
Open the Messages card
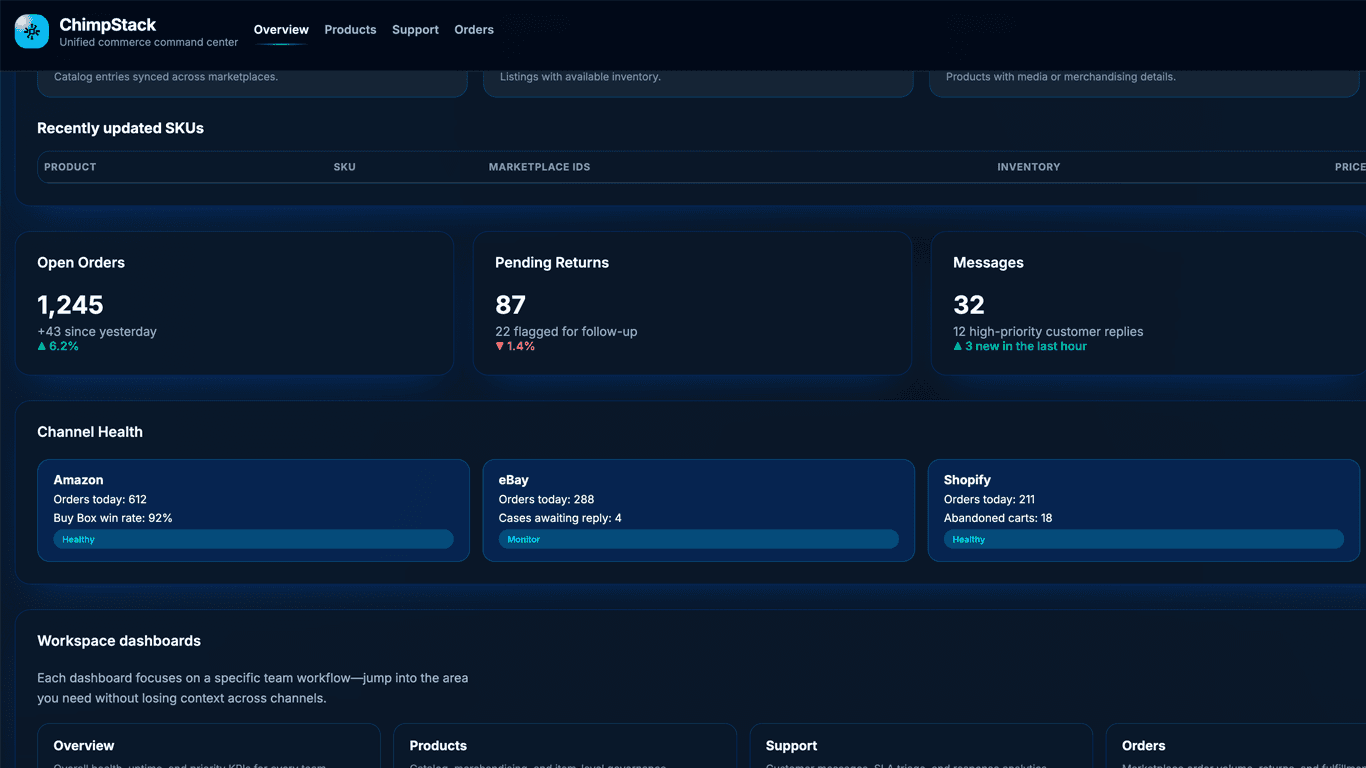point(1149,304)
